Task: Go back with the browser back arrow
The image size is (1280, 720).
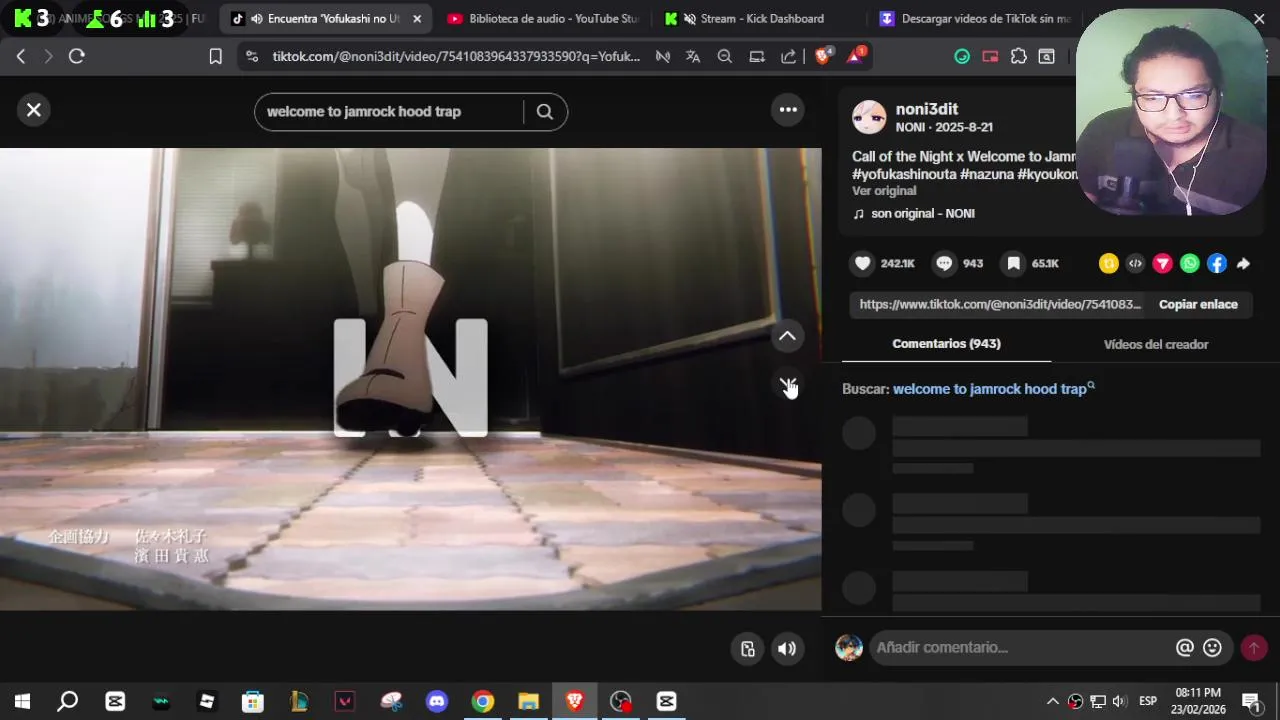Action: coord(21,57)
